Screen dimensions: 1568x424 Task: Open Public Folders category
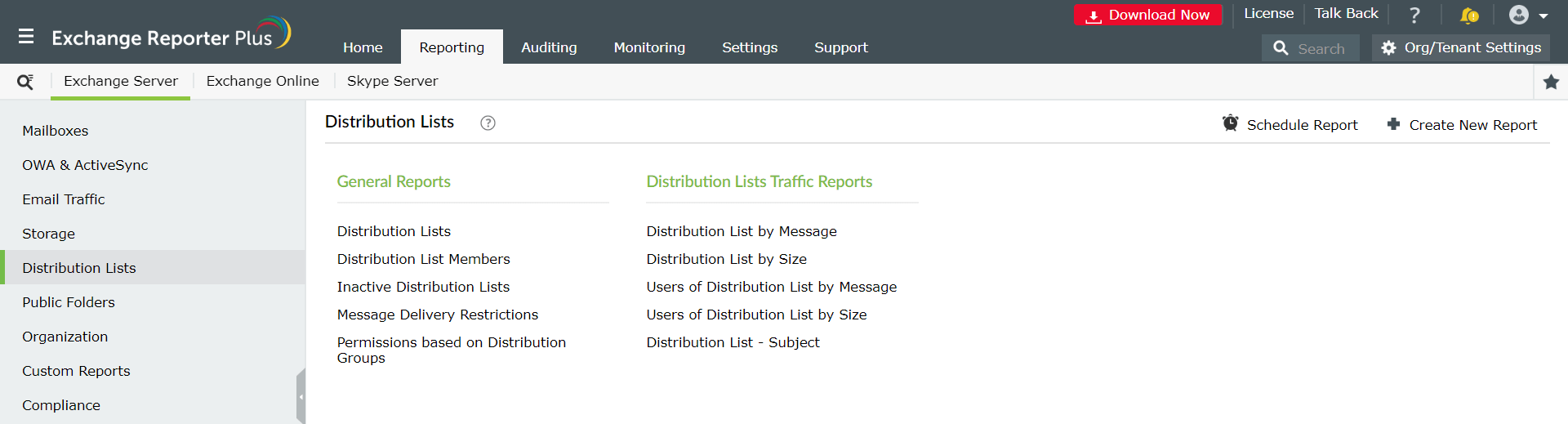(153, 302)
